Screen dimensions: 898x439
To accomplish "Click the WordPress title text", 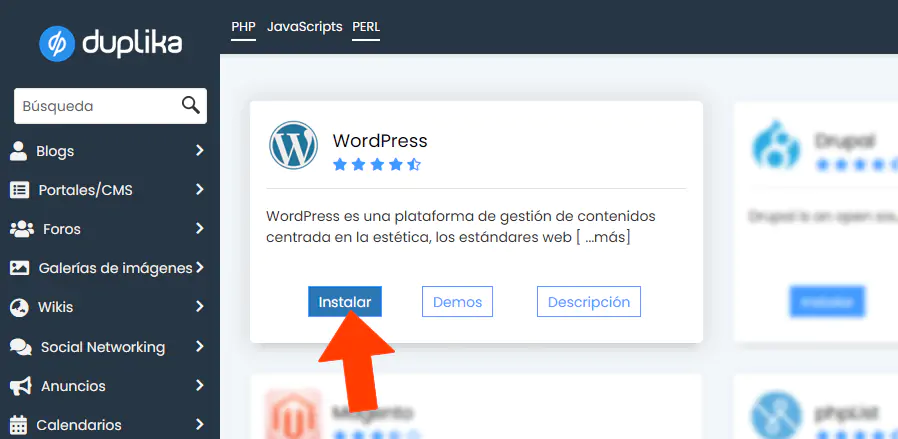I will click(x=380, y=141).
